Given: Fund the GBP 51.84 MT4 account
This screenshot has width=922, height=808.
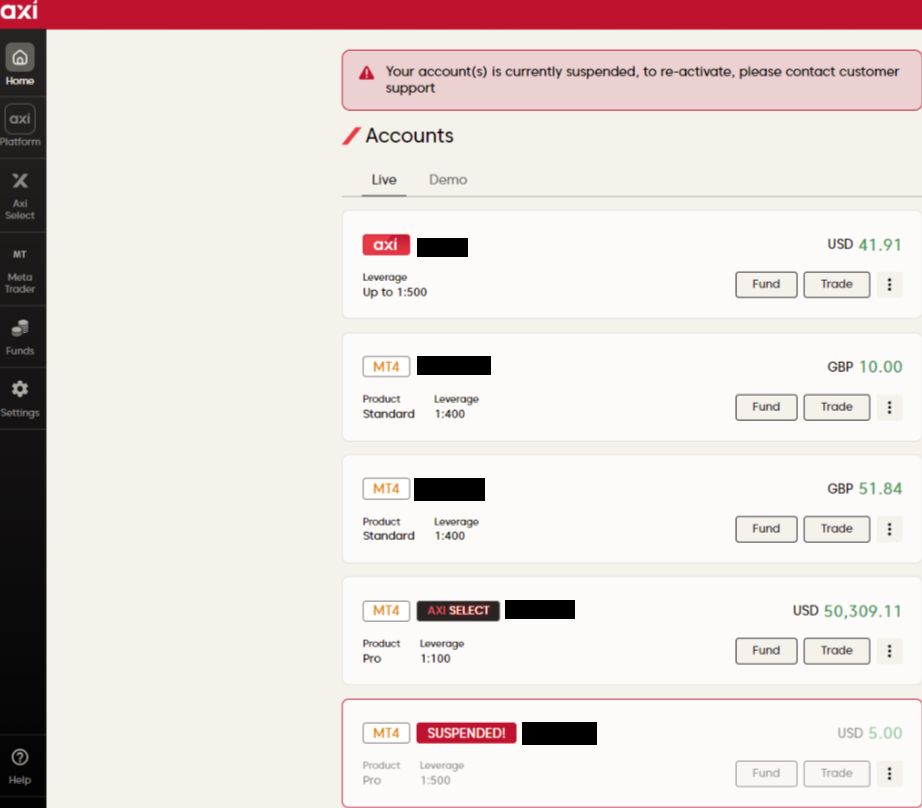Looking at the screenshot, I should pos(766,529).
